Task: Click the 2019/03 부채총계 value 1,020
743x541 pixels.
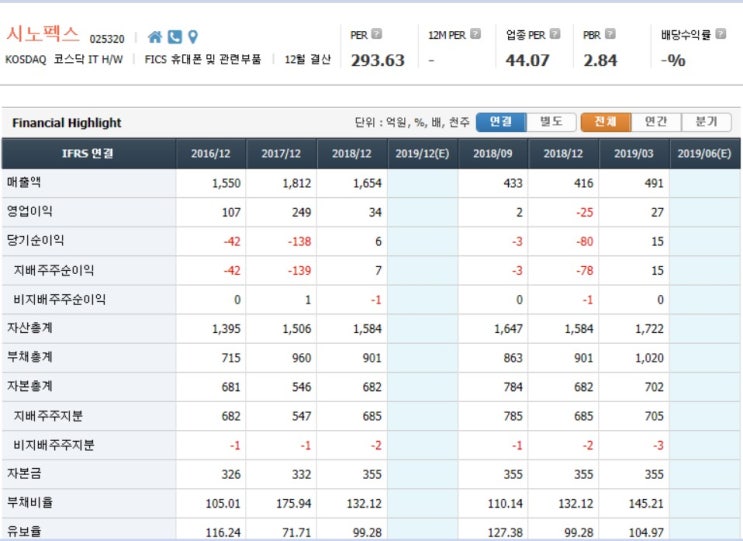Action: (x=649, y=358)
